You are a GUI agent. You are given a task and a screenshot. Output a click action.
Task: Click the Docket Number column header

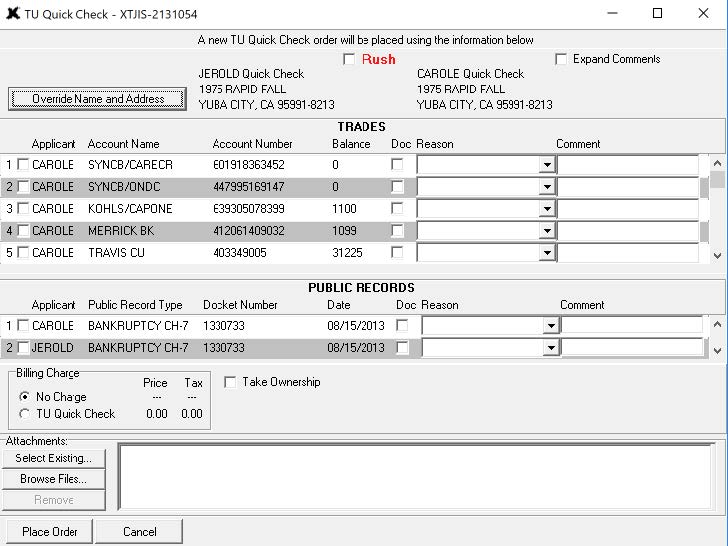[240, 305]
